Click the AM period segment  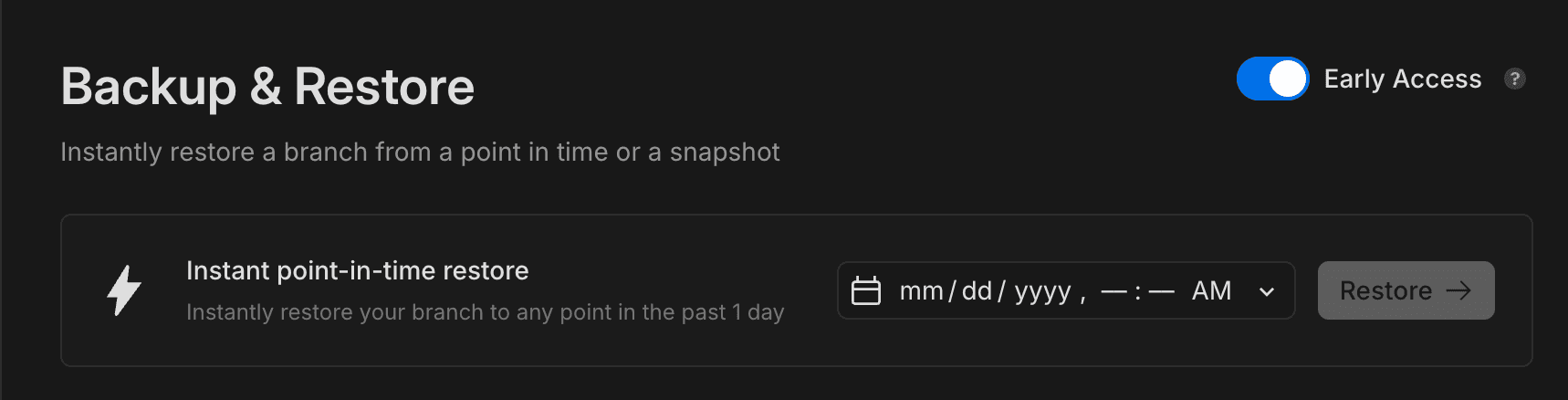click(1211, 291)
